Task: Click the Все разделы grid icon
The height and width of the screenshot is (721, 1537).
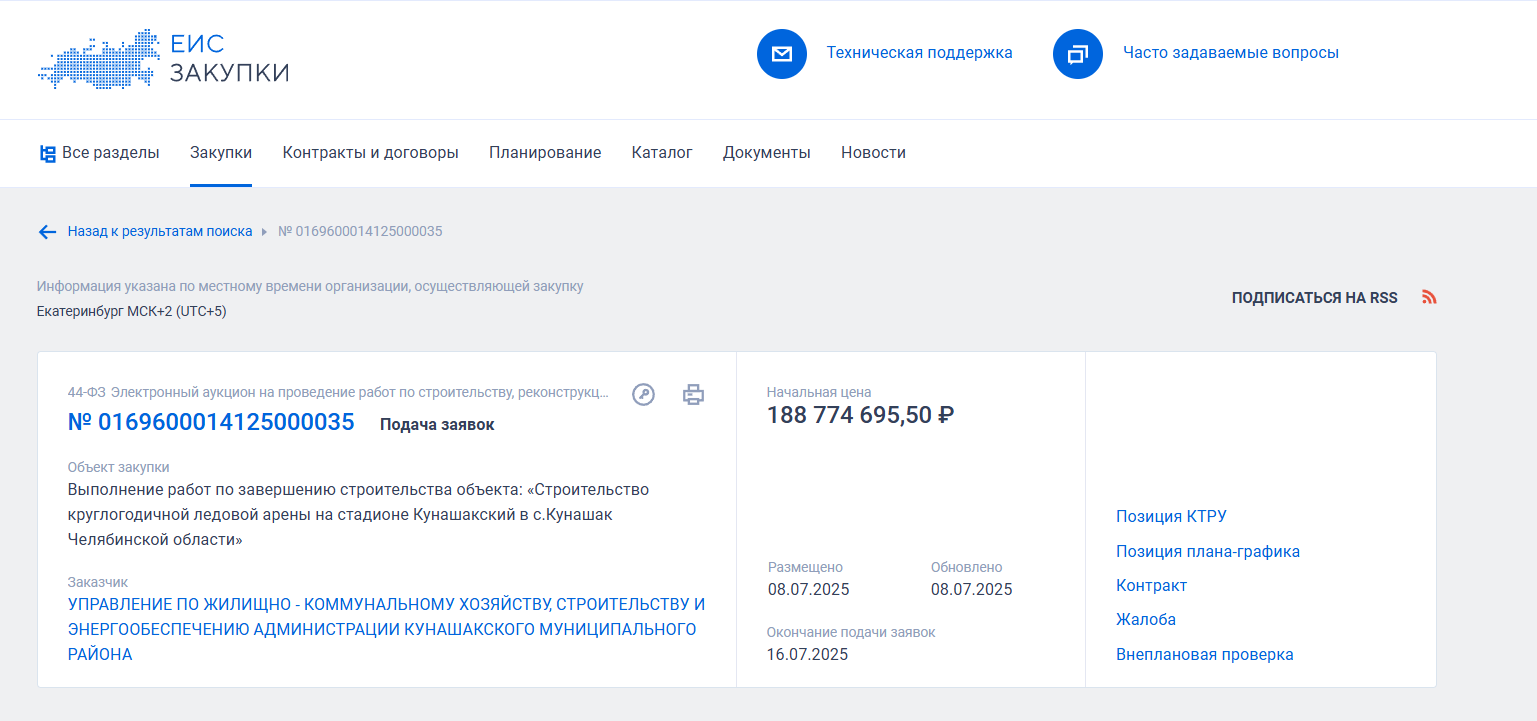Action: [x=47, y=153]
